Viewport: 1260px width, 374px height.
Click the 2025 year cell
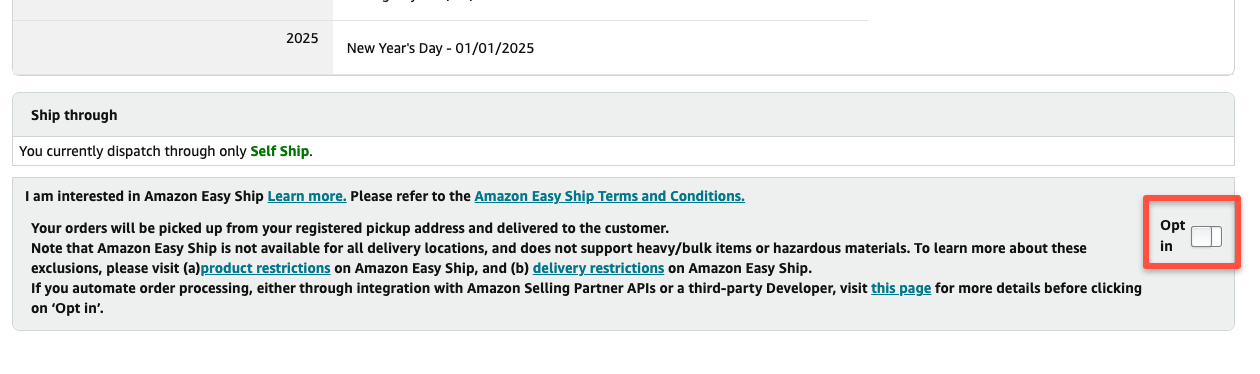[301, 39]
